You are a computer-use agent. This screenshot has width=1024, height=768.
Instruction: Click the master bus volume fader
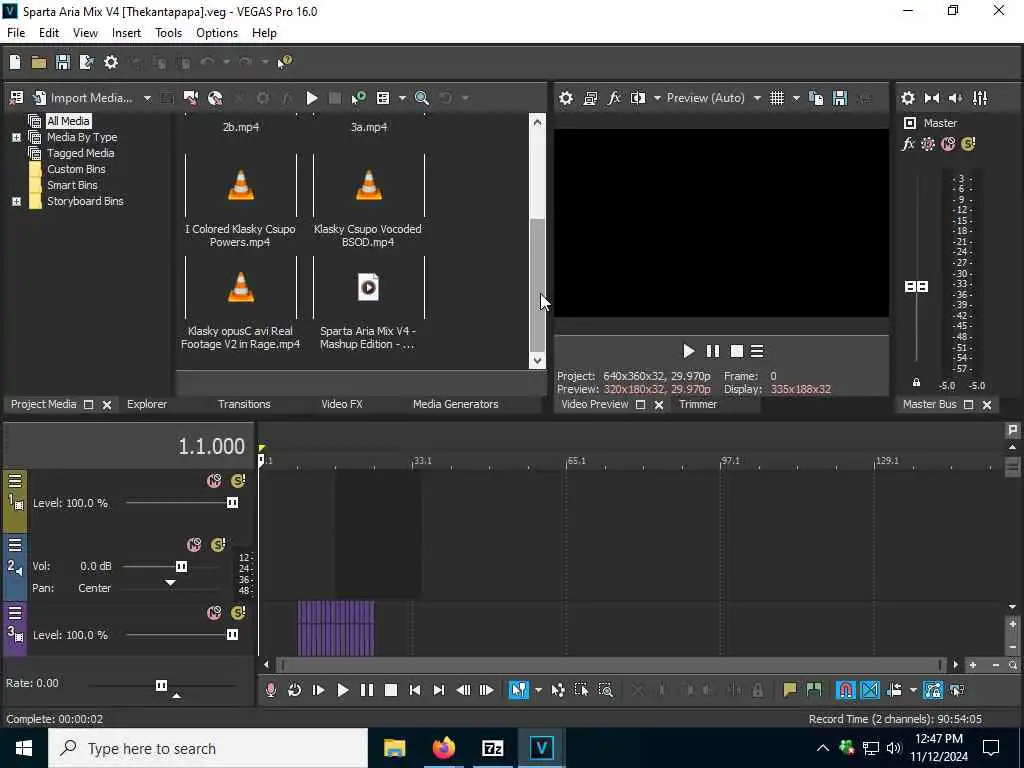pos(916,287)
